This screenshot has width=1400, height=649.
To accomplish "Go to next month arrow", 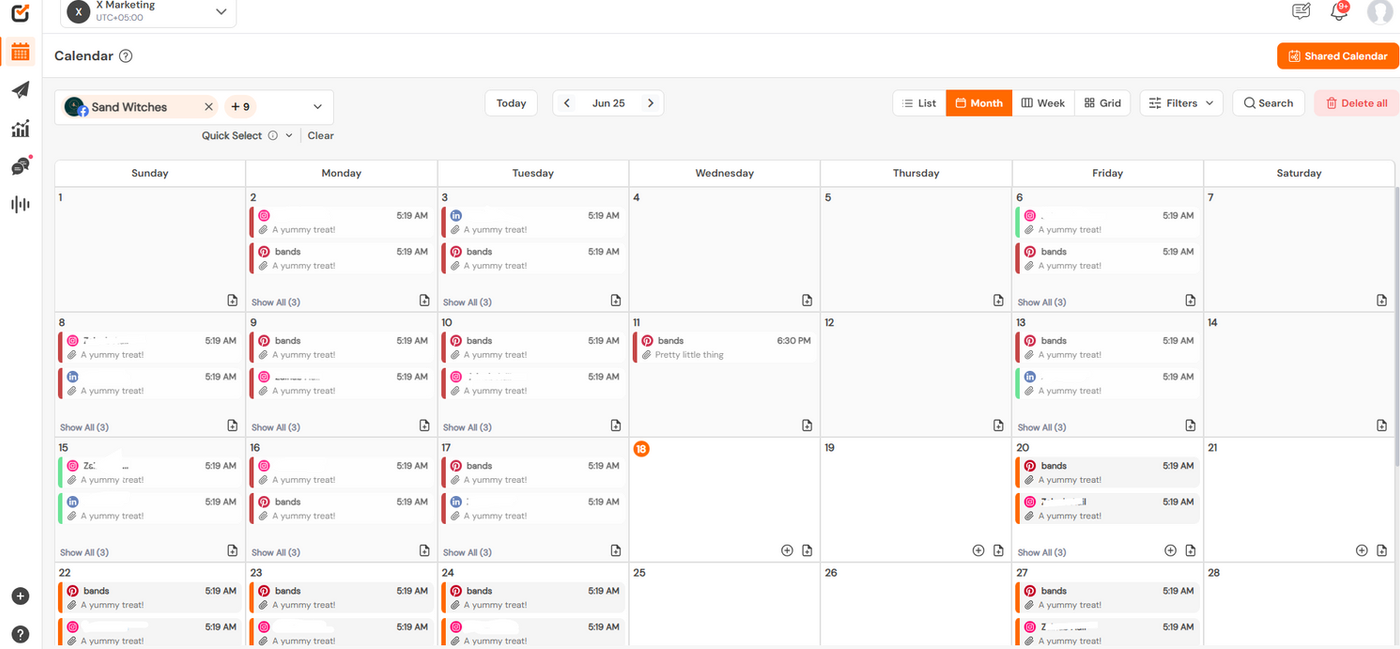I will point(650,103).
